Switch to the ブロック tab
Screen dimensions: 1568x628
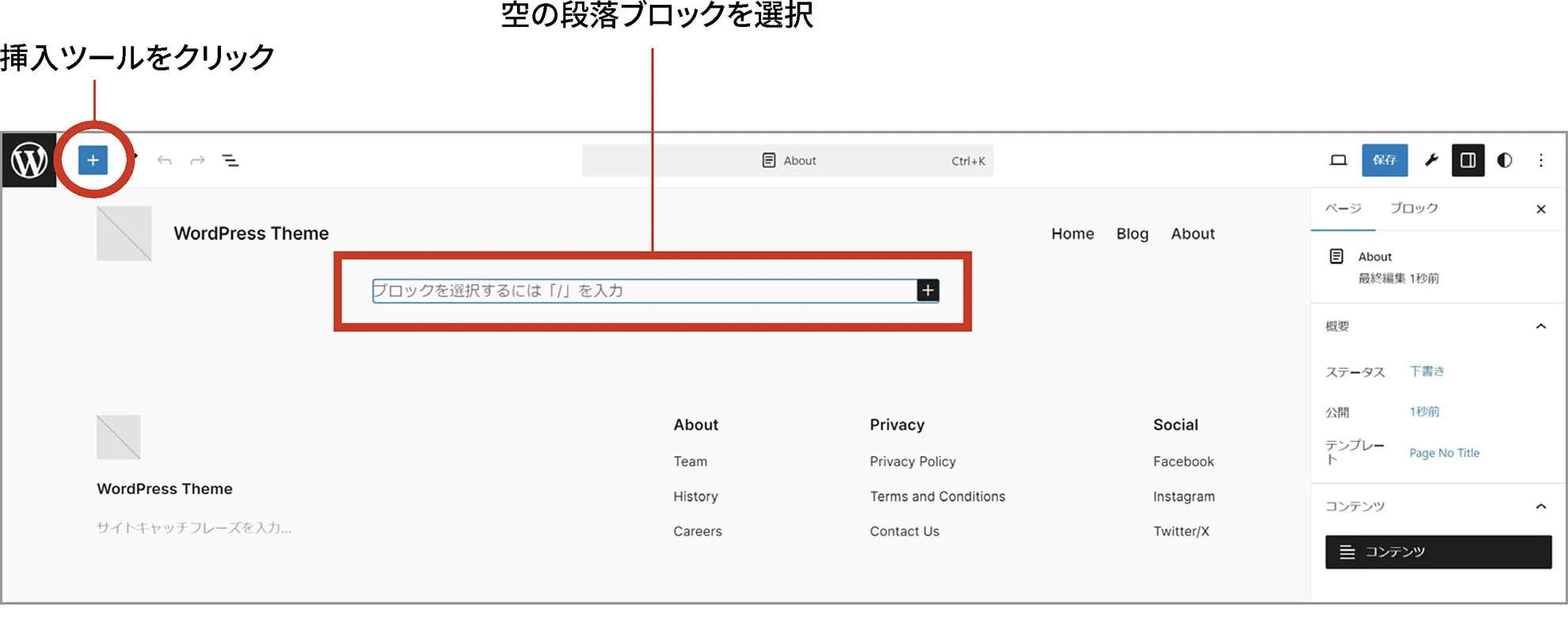[1414, 208]
